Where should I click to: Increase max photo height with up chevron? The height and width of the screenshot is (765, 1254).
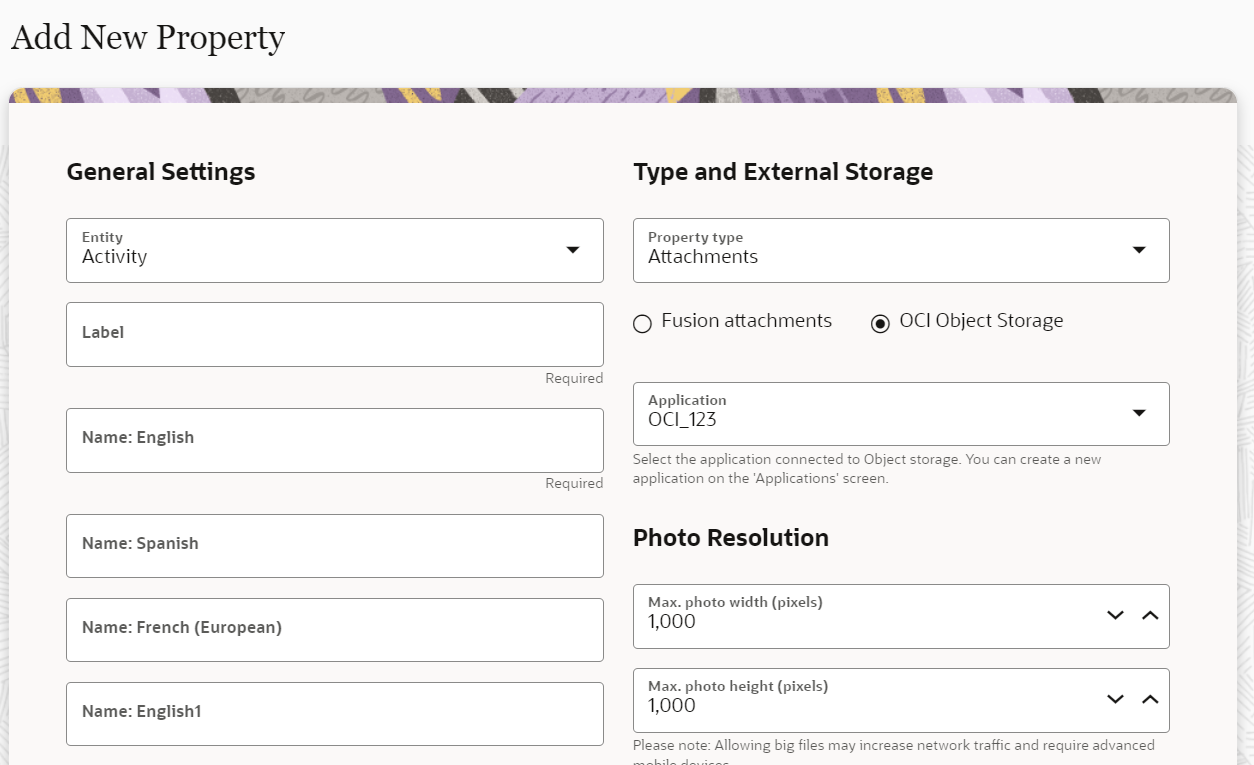tap(1150, 699)
